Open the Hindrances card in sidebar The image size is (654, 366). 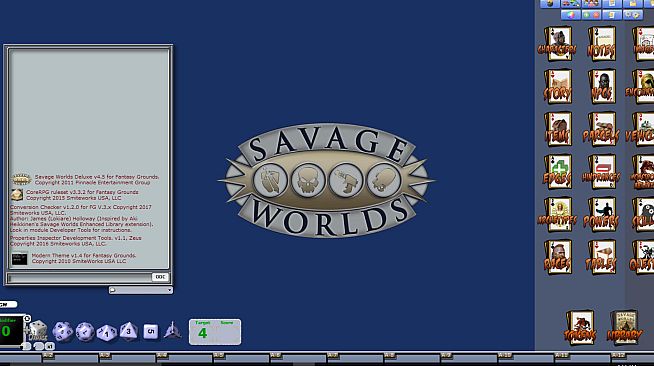[601, 172]
